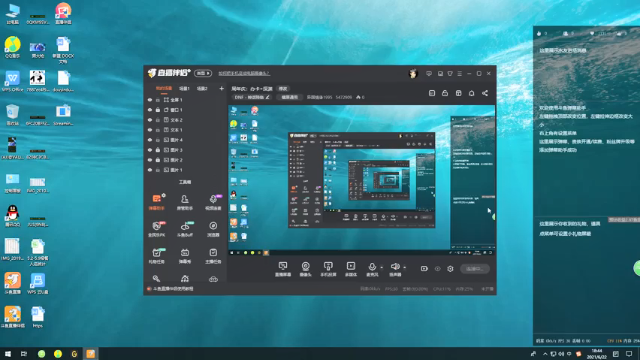
Task: Open the danmaku assistant tool icon
Action: point(157,198)
